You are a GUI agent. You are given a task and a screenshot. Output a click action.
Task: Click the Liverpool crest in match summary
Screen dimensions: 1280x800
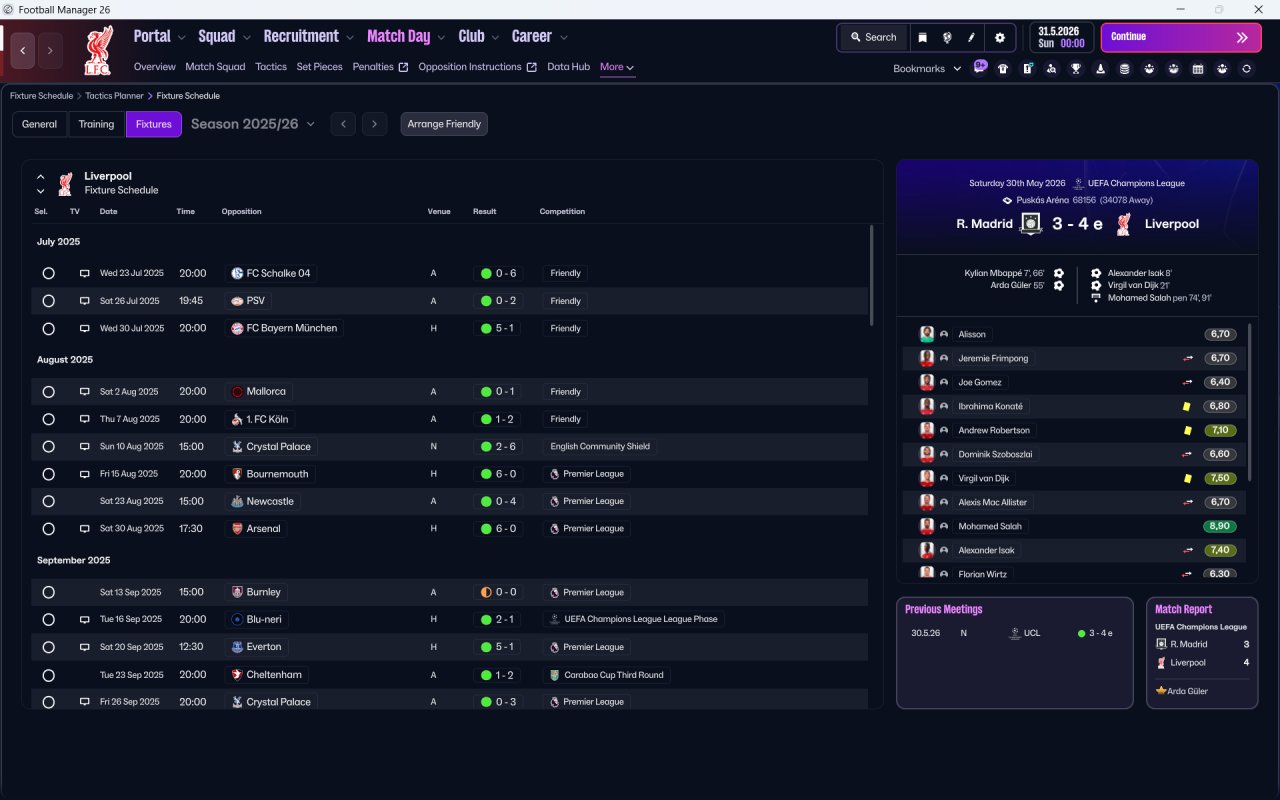pos(1123,224)
